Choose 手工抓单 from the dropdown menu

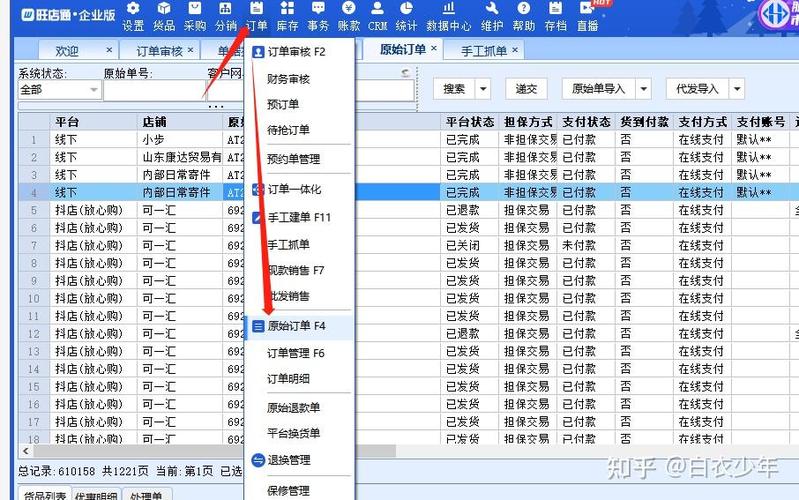(300, 245)
